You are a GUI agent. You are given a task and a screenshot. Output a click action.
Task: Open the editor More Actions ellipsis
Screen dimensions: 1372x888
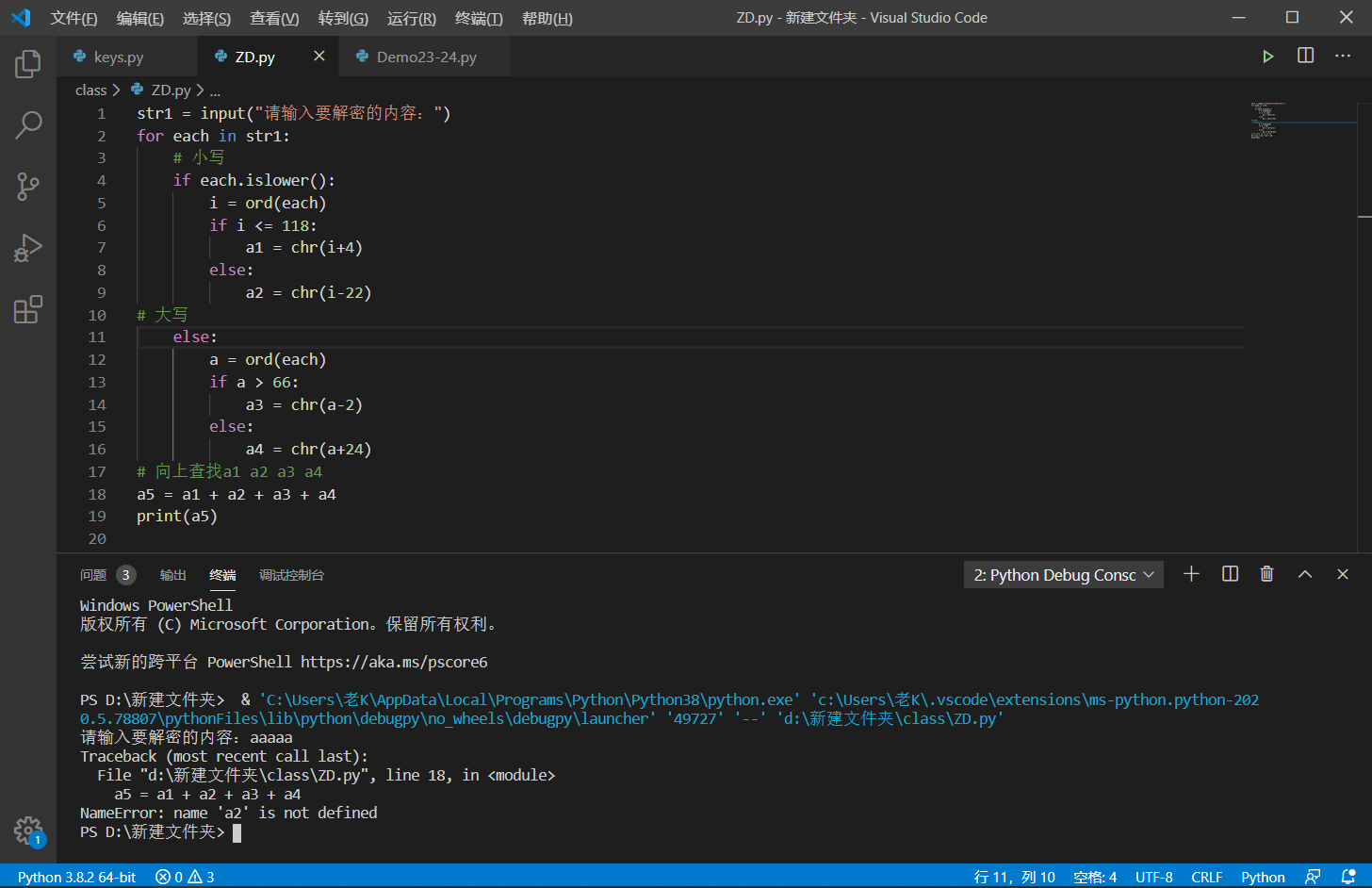pyautogui.click(x=1343, y=56)
